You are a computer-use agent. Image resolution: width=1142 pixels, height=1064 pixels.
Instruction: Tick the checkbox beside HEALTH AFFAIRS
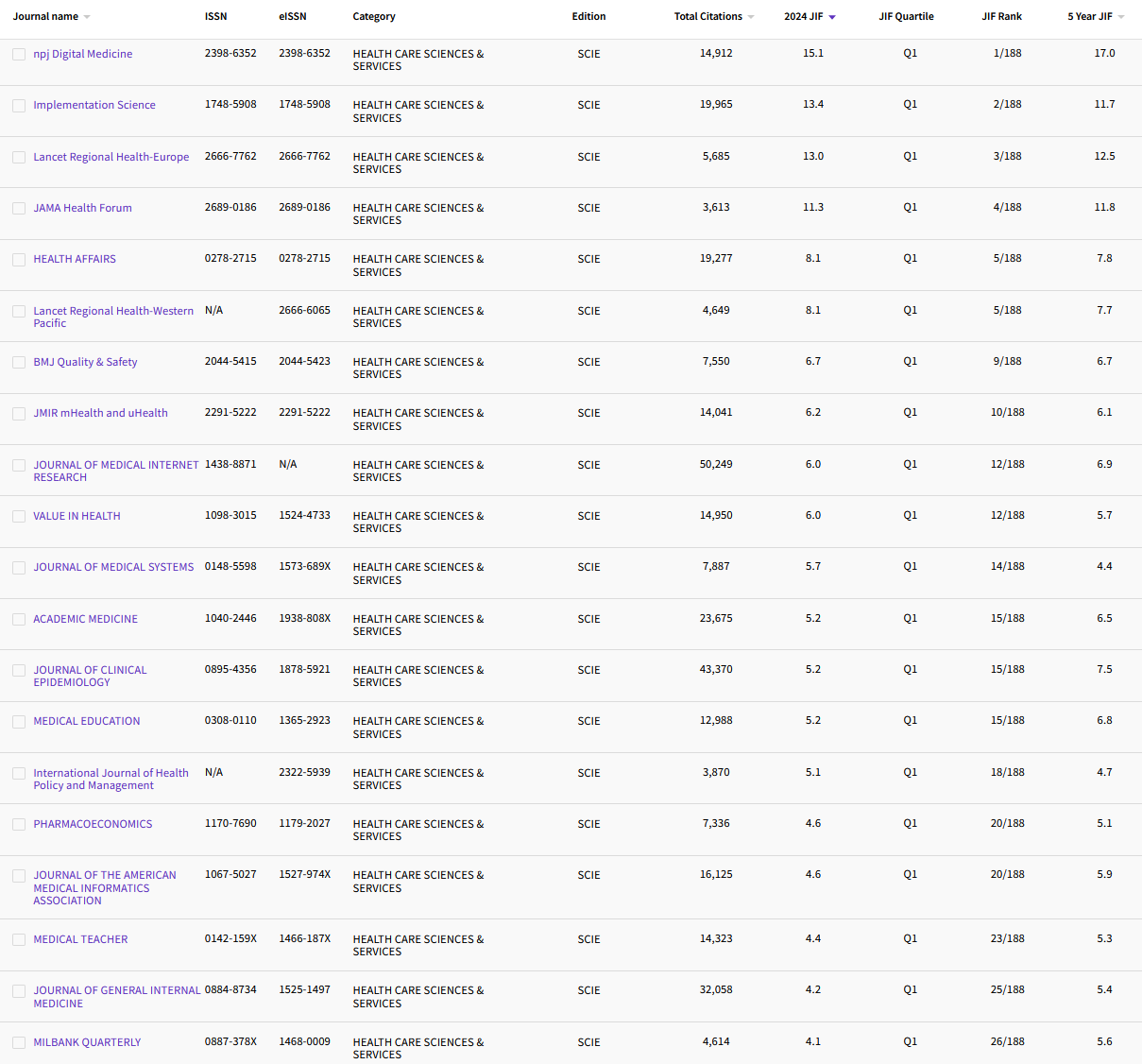pos(19,259)
